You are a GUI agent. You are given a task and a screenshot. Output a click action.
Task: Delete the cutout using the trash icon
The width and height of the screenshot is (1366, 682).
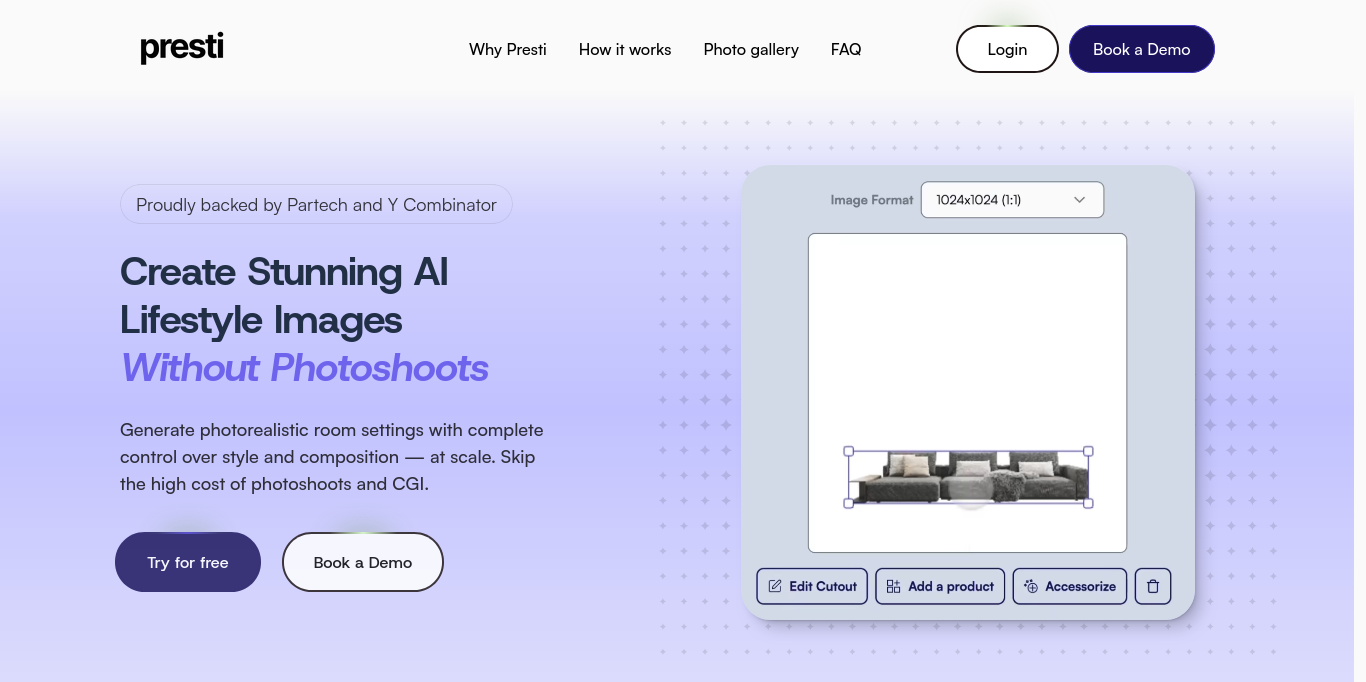click(1152, 586)
